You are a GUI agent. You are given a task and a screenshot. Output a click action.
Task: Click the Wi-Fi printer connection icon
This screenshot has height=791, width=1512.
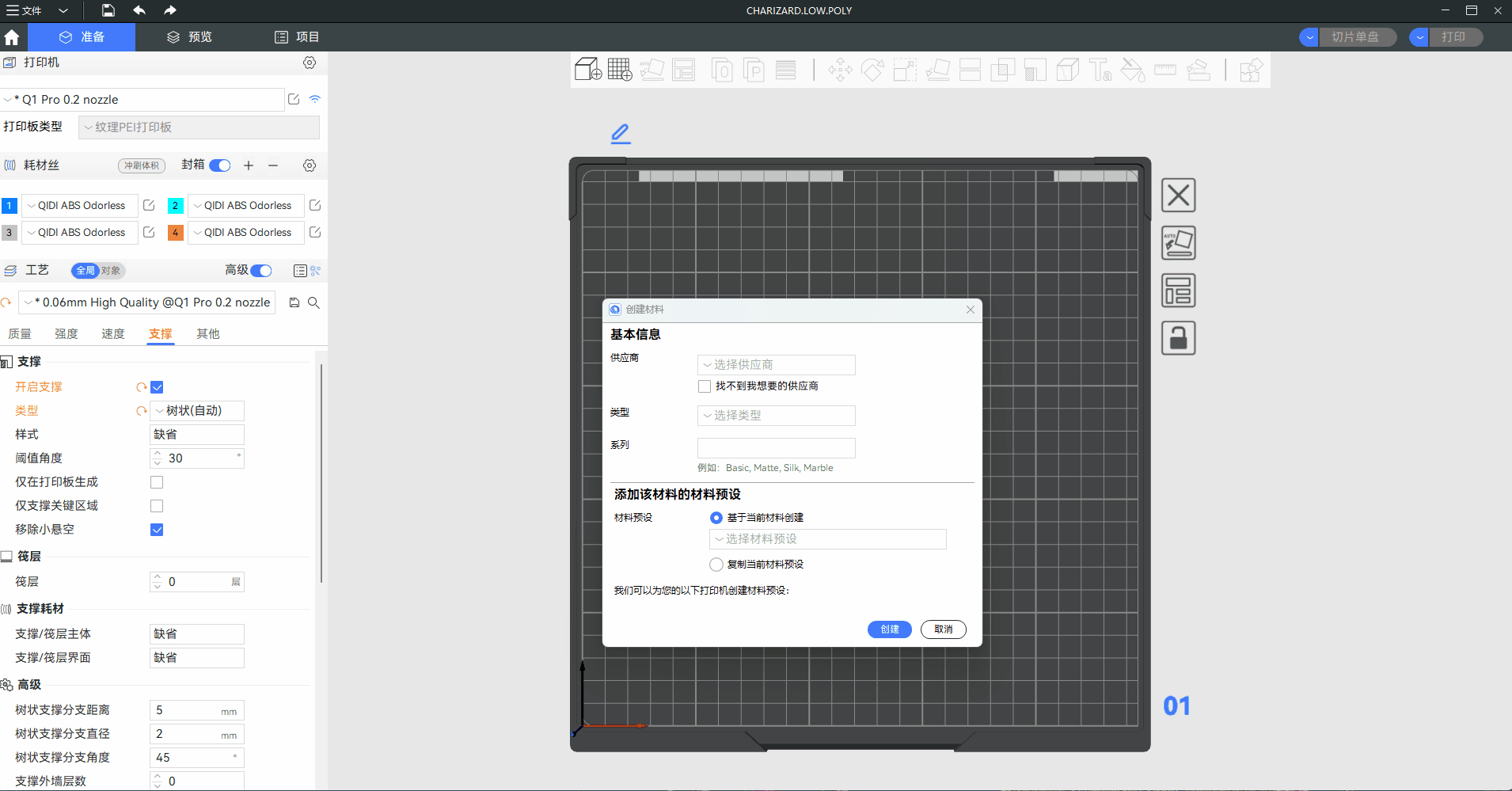coord(315,99)
